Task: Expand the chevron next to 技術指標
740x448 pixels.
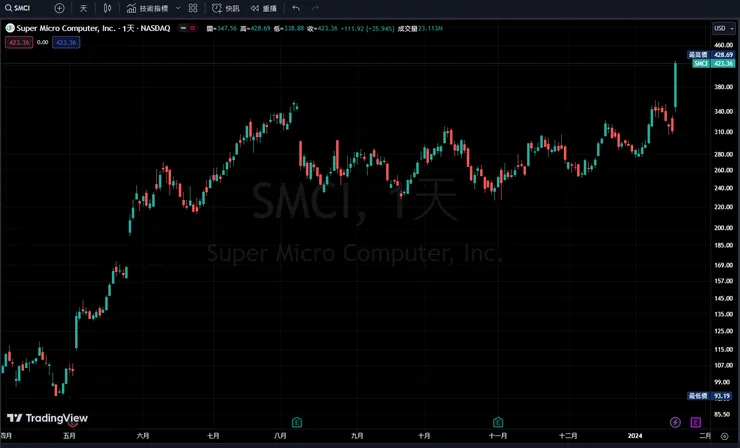Action: point(178,8)
